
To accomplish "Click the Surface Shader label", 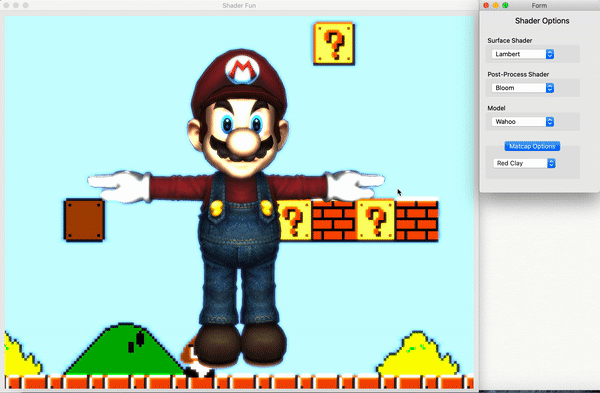I will [510, 40].
